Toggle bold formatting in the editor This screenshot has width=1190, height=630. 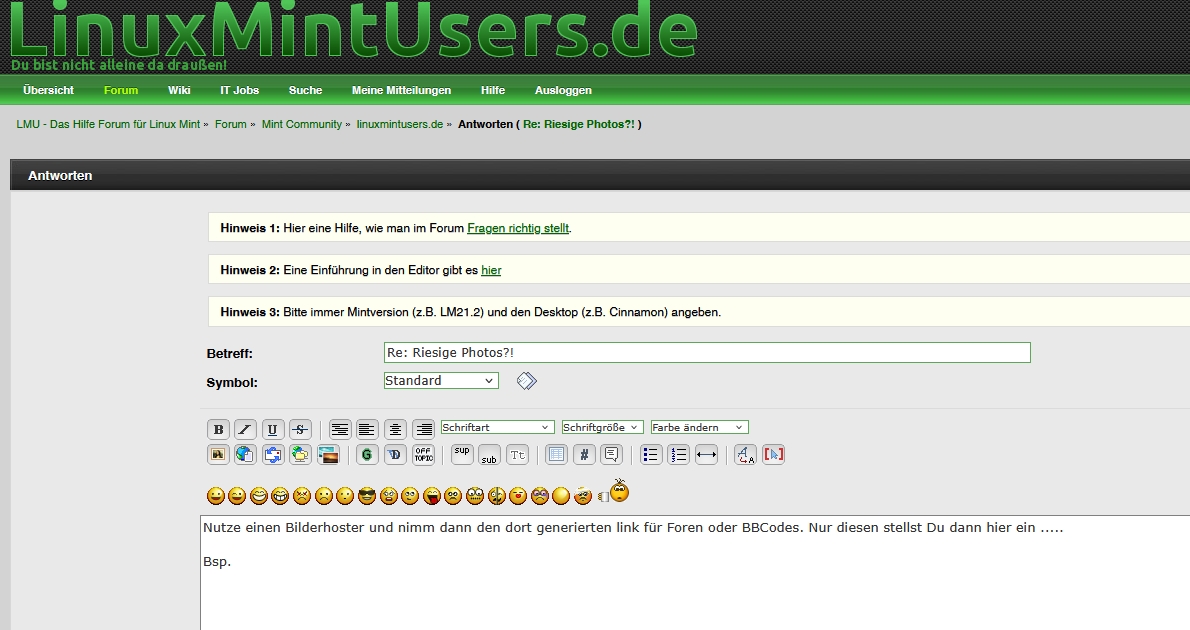tap(218, 429)
